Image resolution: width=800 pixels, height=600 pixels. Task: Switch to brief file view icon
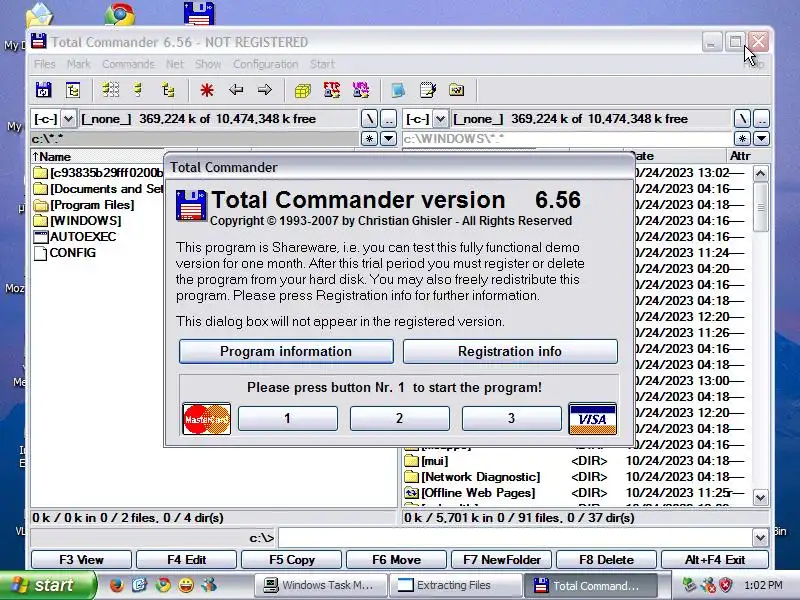(110, 90)
